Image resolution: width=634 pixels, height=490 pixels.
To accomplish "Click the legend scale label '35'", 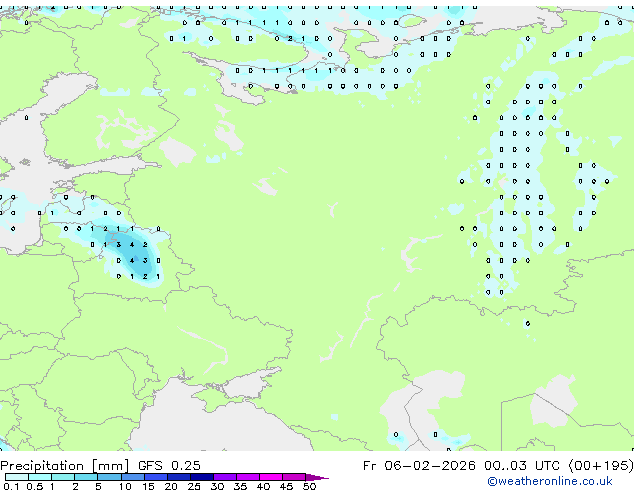I will [240, 486].
